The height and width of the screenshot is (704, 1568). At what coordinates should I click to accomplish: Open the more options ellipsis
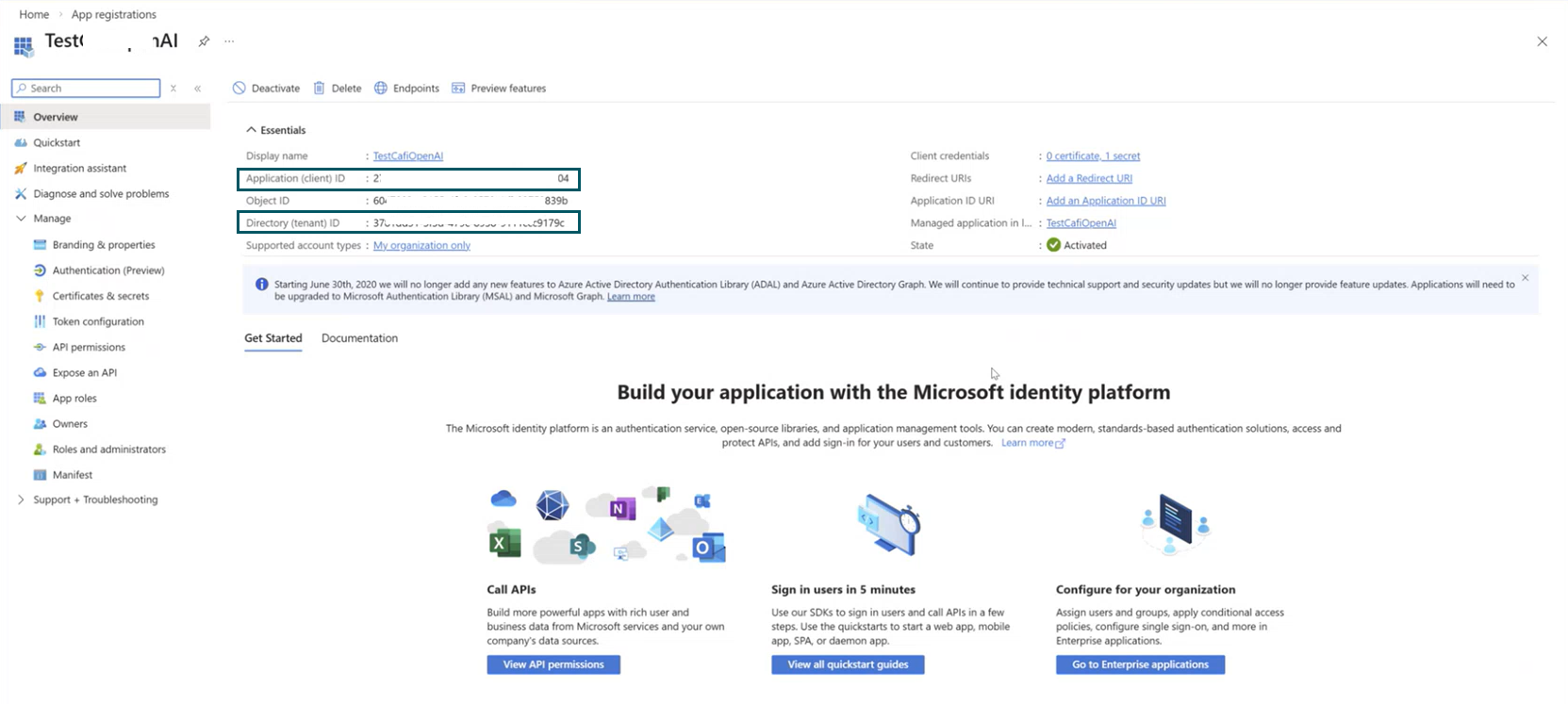pos(229,41)
